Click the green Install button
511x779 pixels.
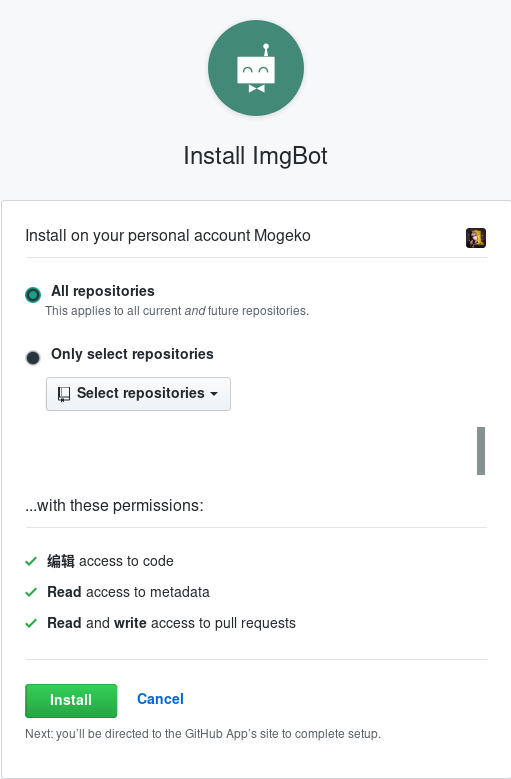click(x=71, y=701)
